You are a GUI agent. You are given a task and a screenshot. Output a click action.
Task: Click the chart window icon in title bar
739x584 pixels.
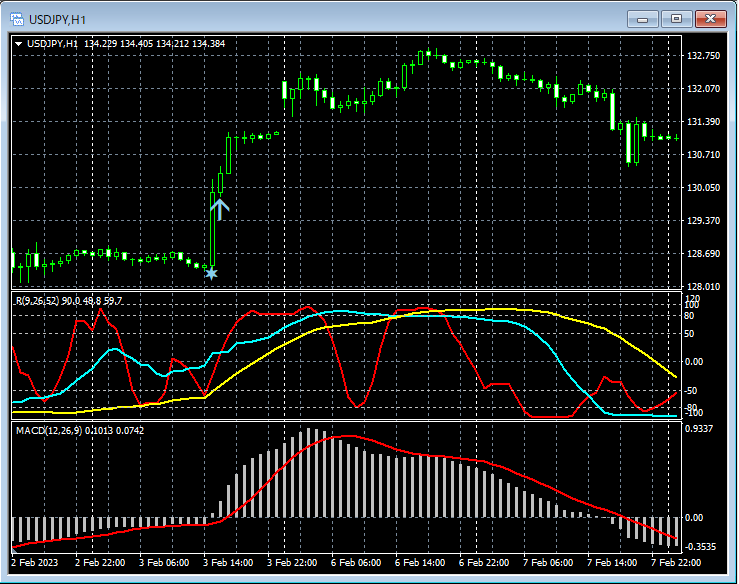pos(17,18)
